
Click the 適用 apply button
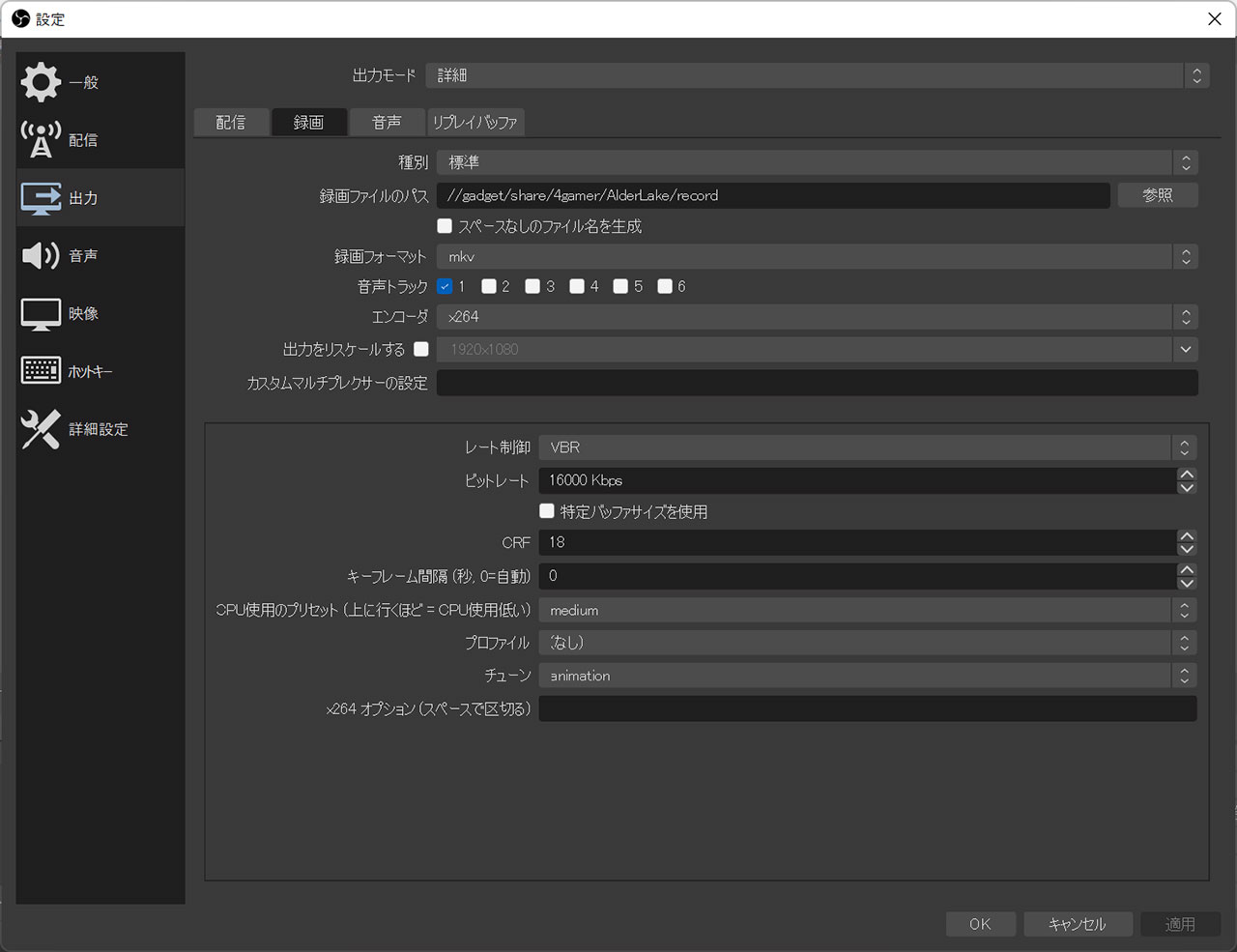pos(1180,924)
